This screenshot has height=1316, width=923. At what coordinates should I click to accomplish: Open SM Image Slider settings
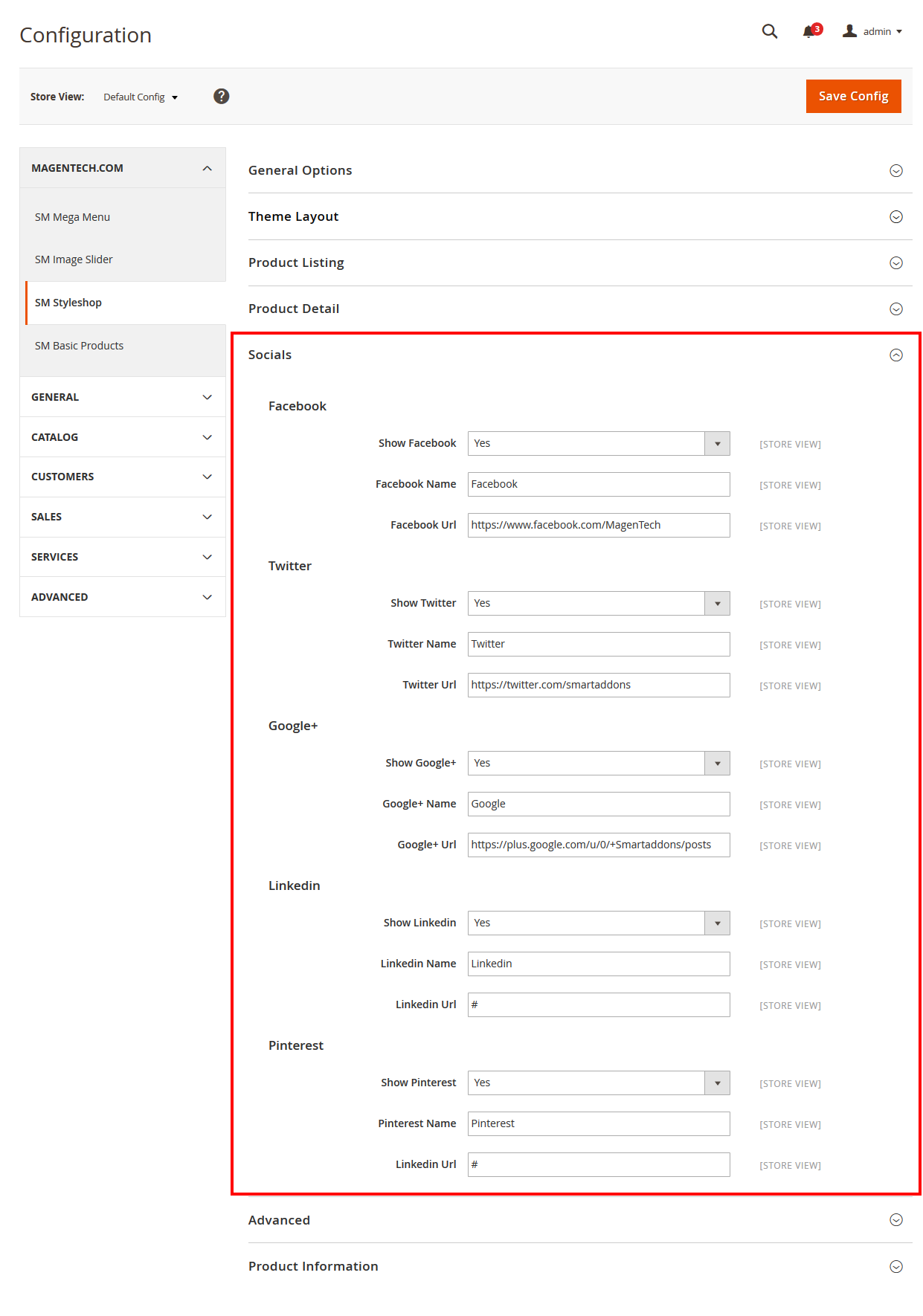coord(74,259)
